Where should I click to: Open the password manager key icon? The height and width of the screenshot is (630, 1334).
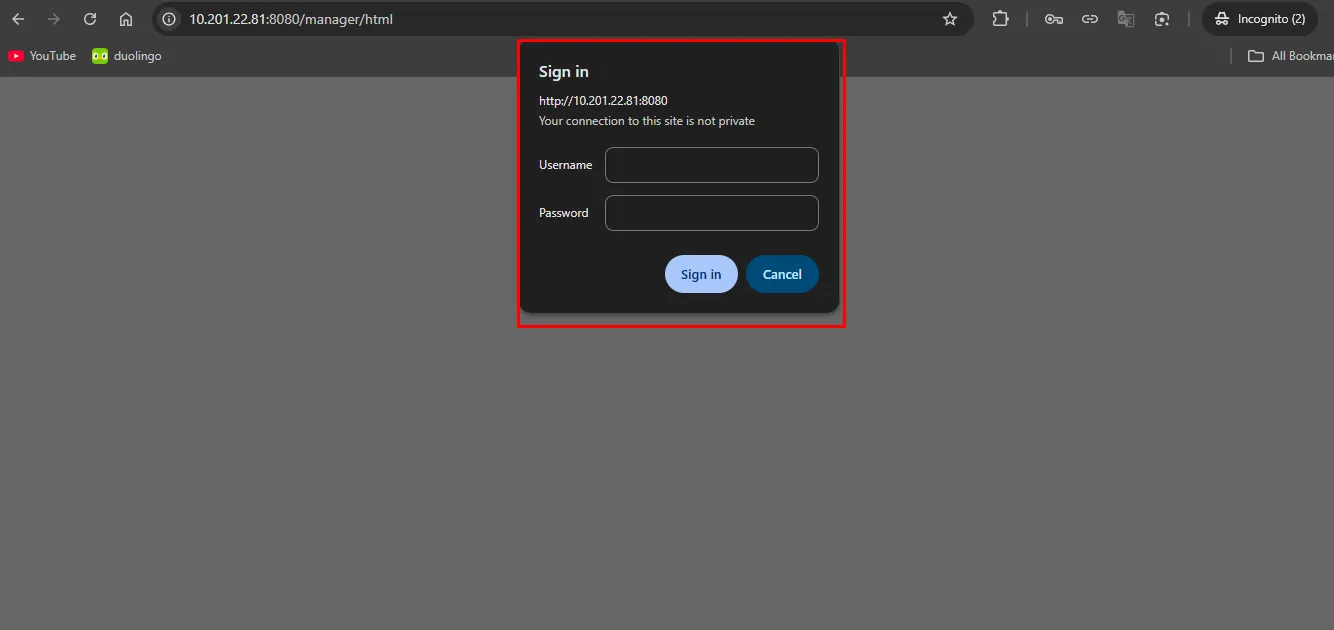pyautogui.click(x=1053, y=19)
